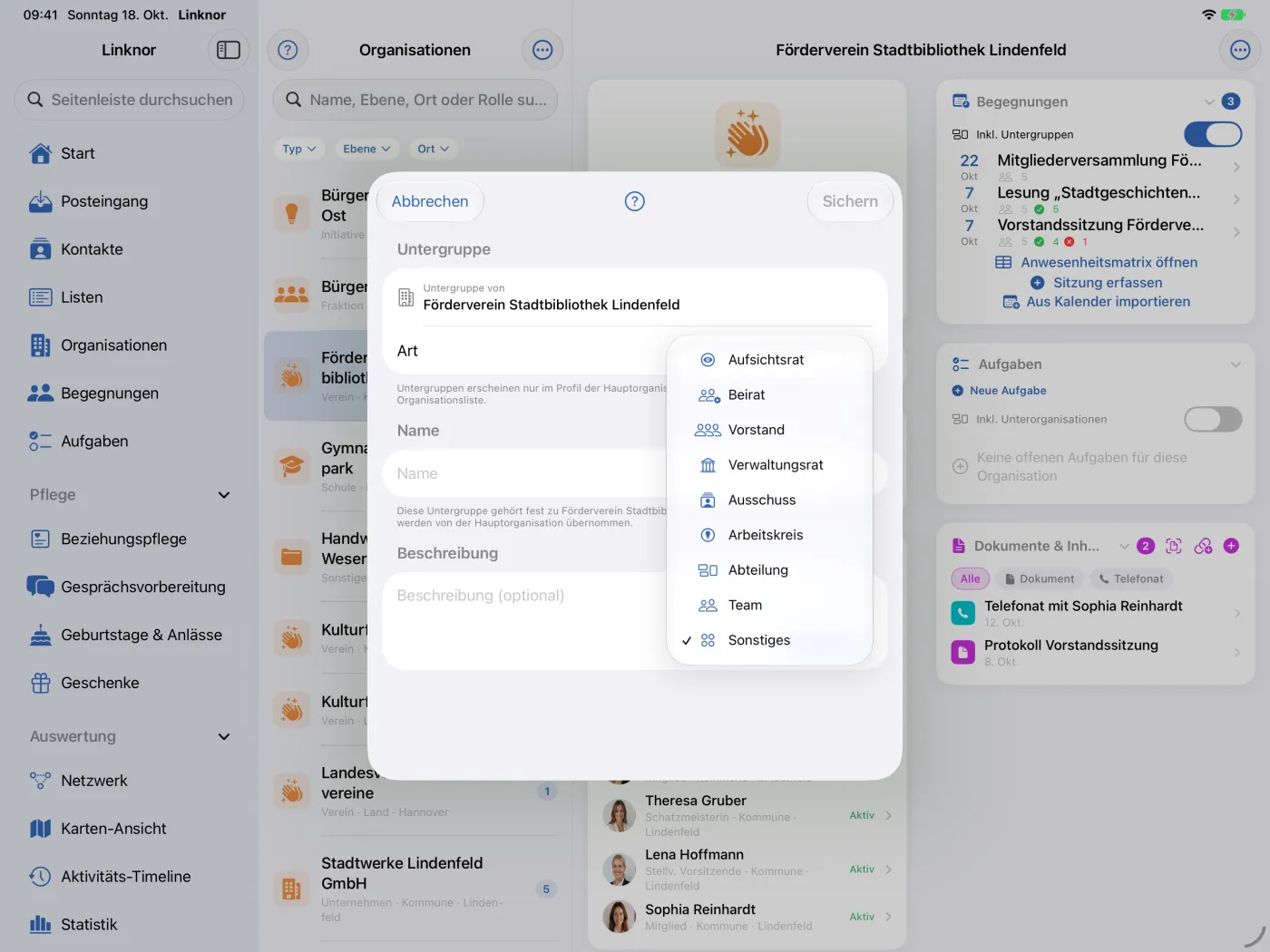Open the Typ filter dropdown
1270x952 pixels.
(x=298, y=149)
